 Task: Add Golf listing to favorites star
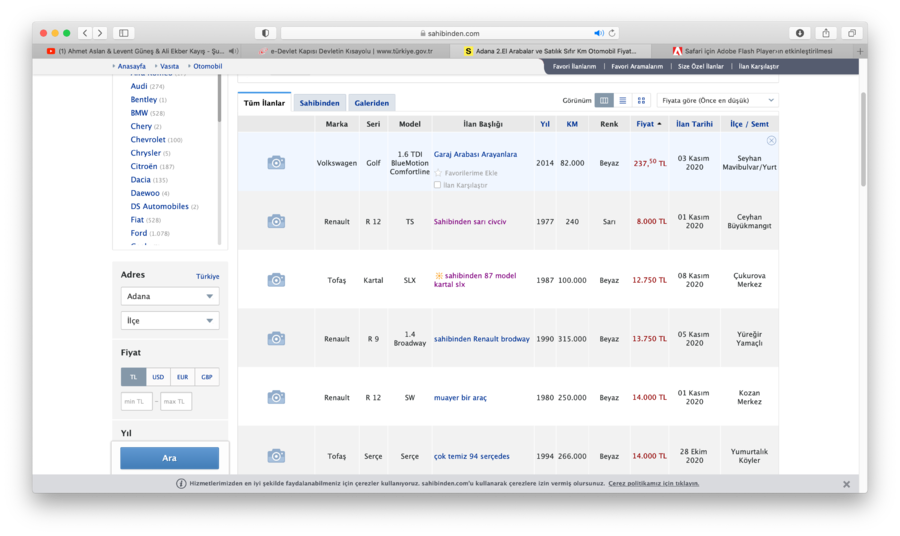tap(439, 173)
